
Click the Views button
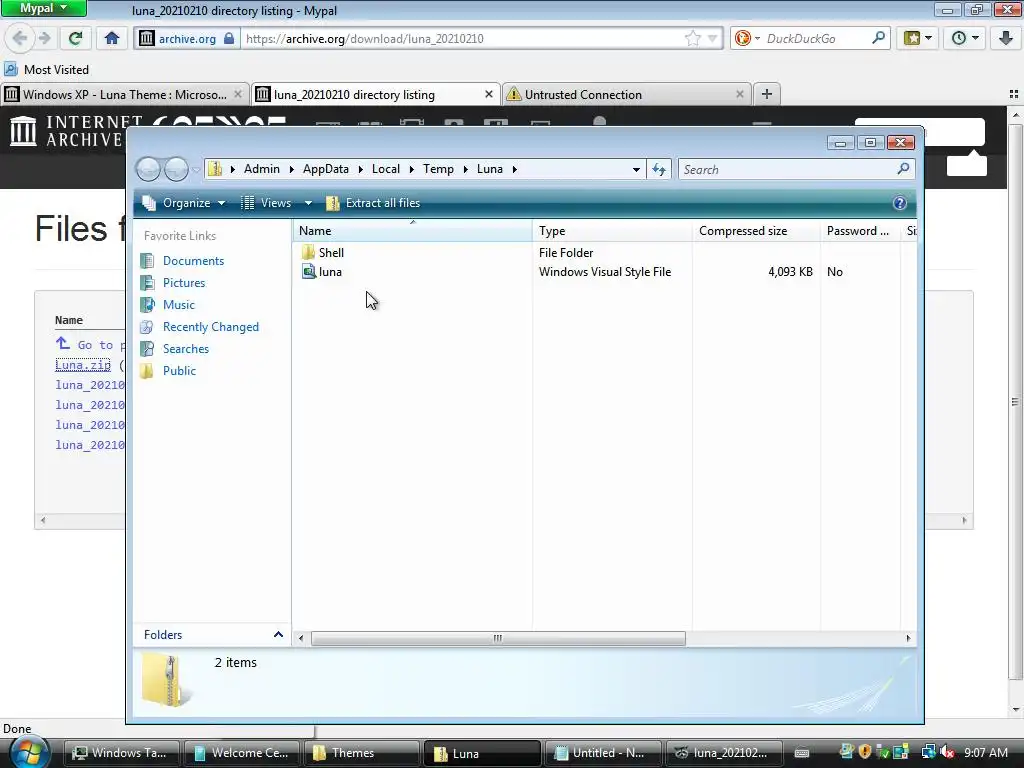pyautogui.click(x=266, y=203)
